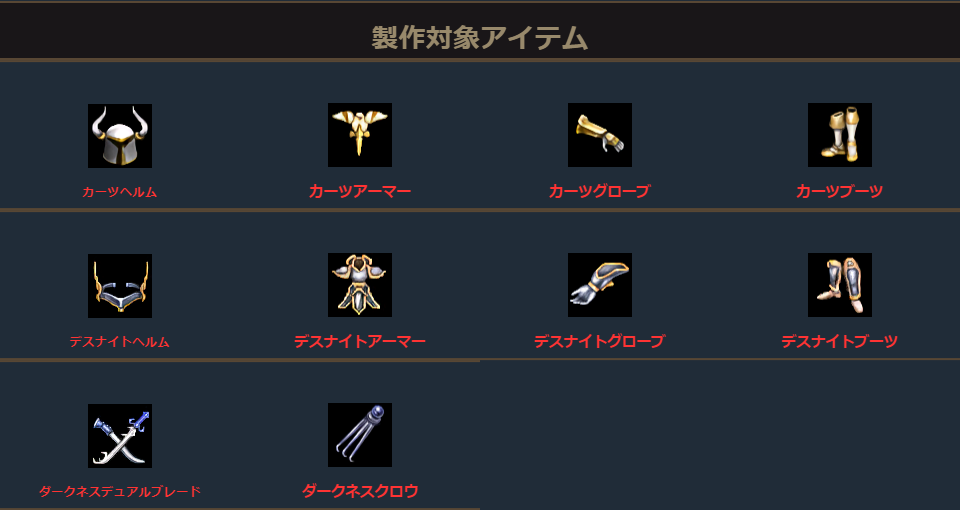
Task: Click the デスナイトアーマー text link
Action: click(360, 342)
